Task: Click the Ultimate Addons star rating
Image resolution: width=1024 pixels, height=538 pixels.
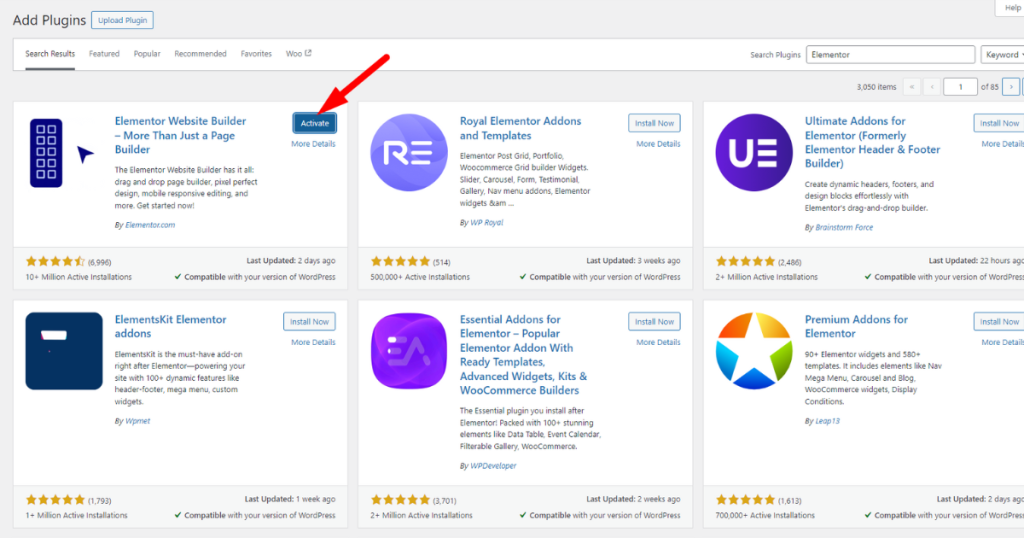Action: pos(745,262)
